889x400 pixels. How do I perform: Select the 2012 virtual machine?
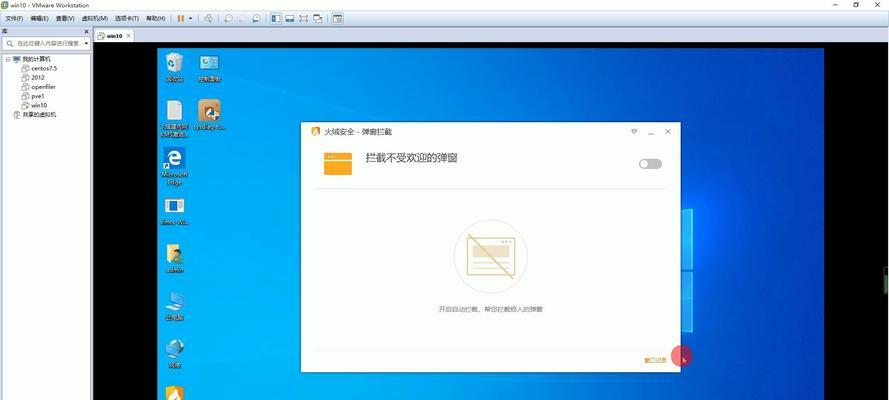[x=37, y=78]
